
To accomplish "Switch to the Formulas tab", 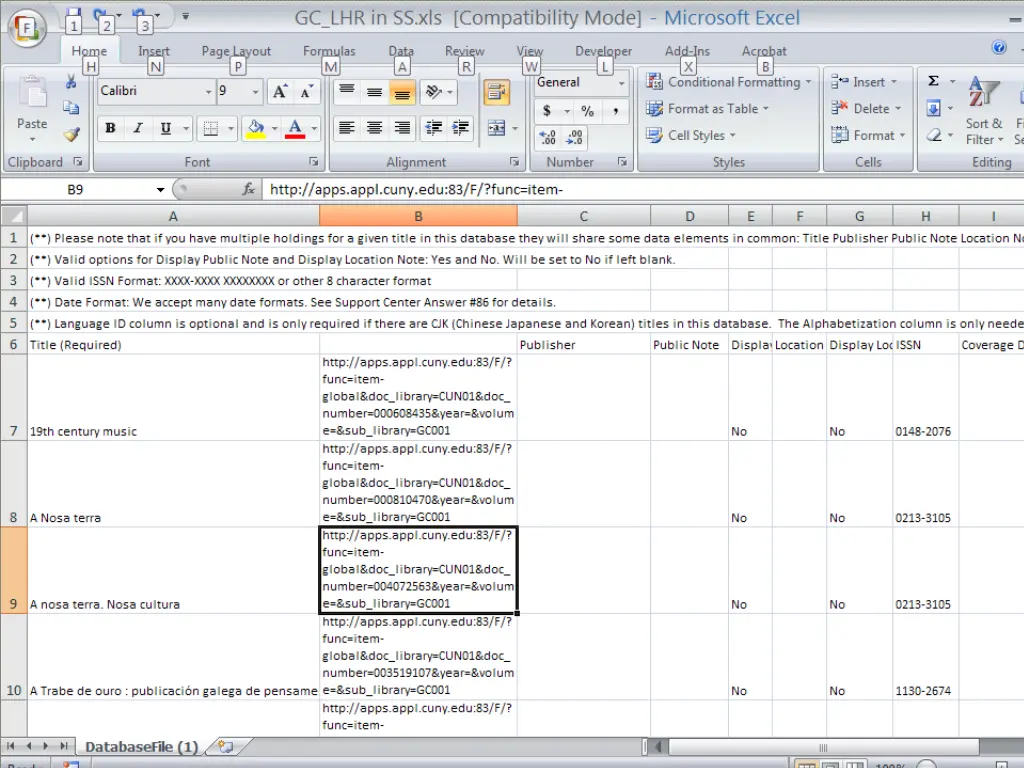I will 329,51.
